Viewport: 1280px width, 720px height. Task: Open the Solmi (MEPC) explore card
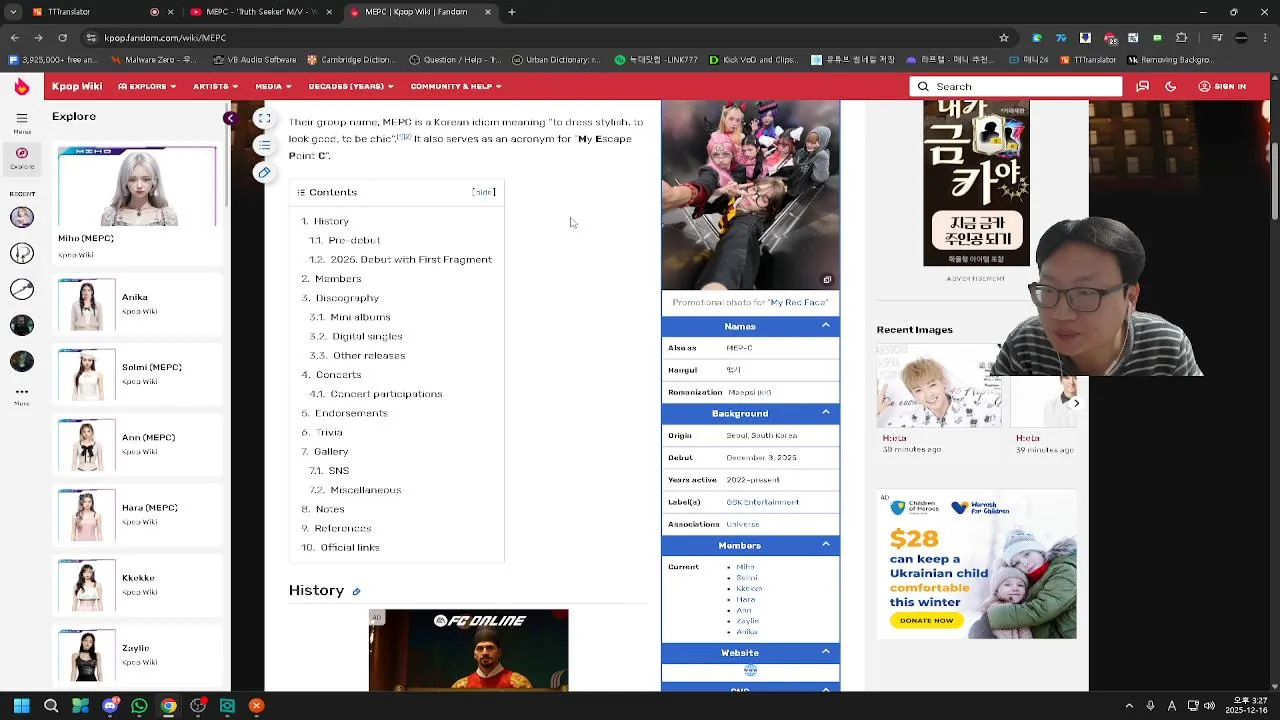click(137, 374)
